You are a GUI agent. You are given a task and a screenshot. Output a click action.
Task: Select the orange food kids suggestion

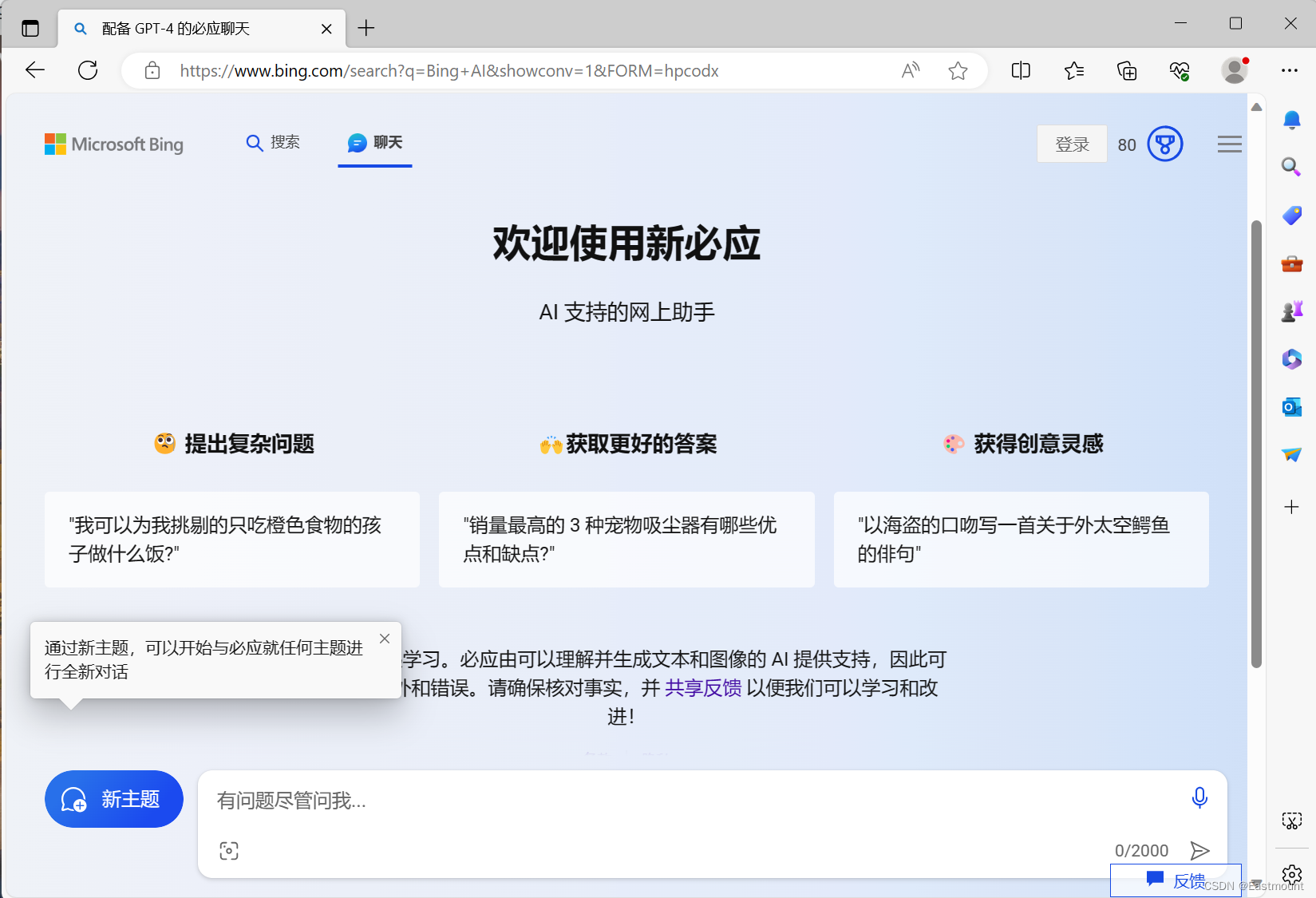tap(232, 540)
